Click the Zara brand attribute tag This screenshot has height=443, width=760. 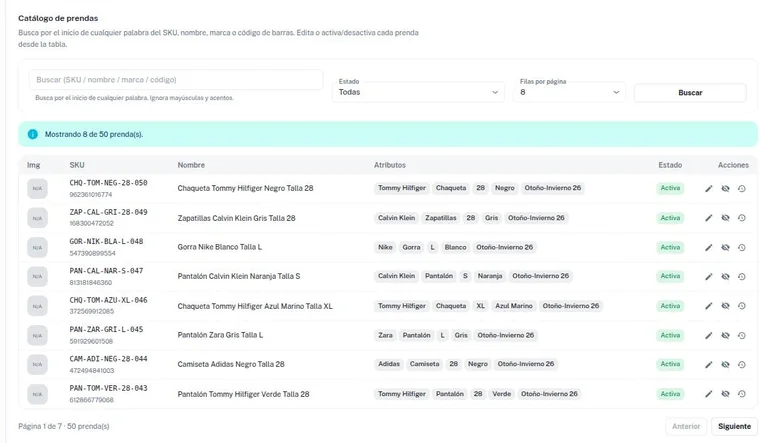[385, 335]
